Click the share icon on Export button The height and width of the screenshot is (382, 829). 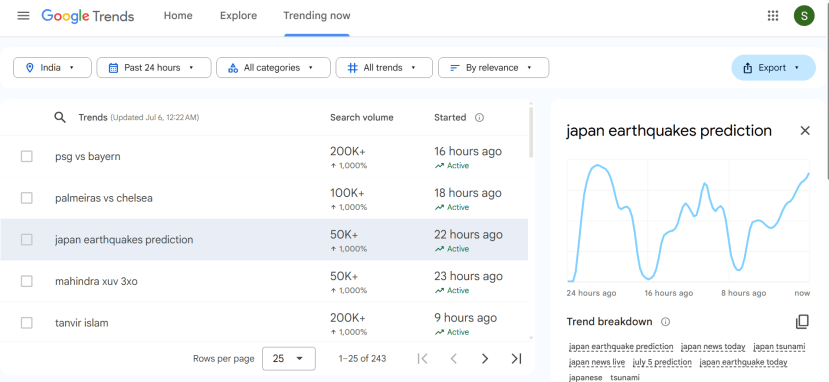point(748,68)
